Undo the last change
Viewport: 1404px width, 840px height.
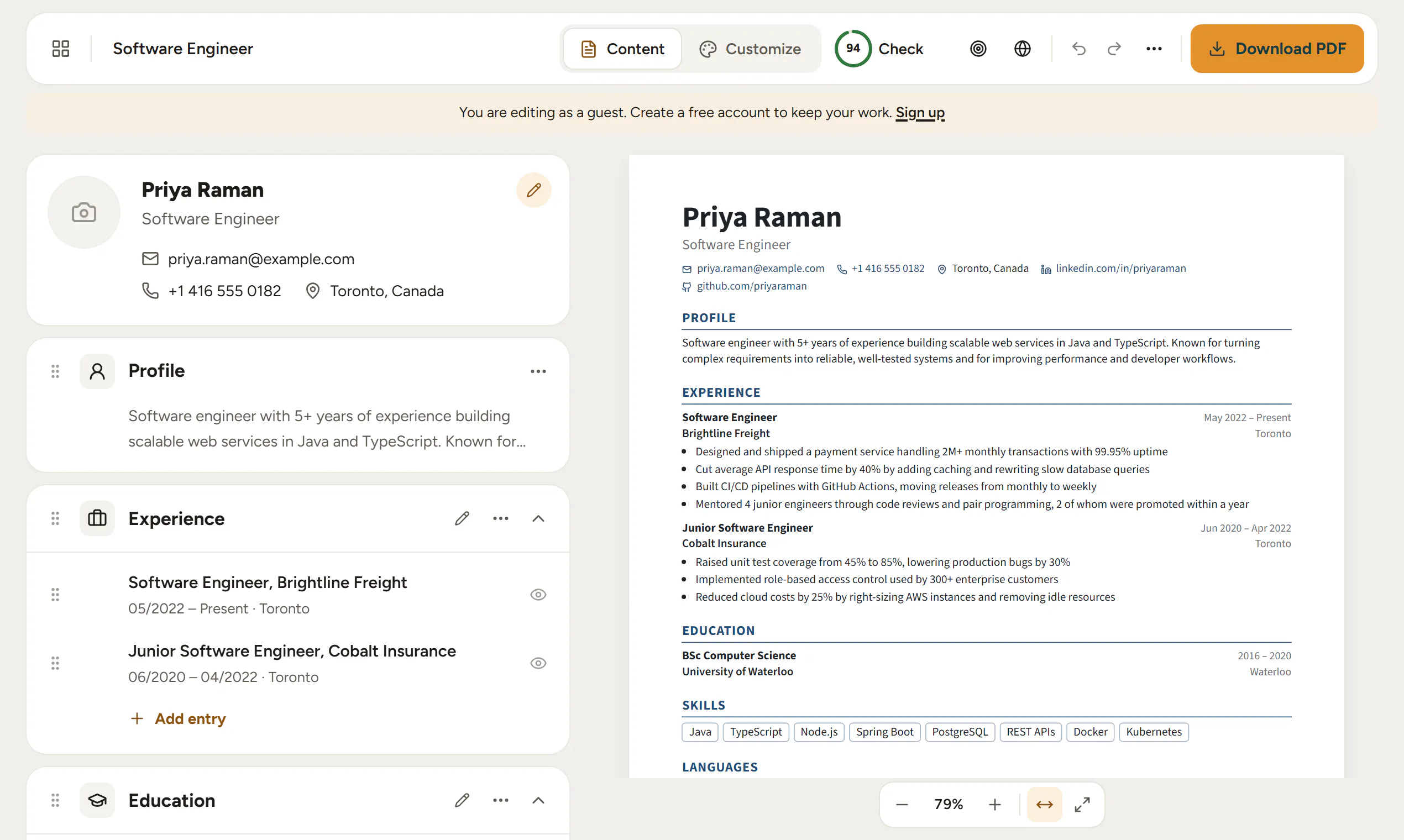click(x=1078, y=49)
